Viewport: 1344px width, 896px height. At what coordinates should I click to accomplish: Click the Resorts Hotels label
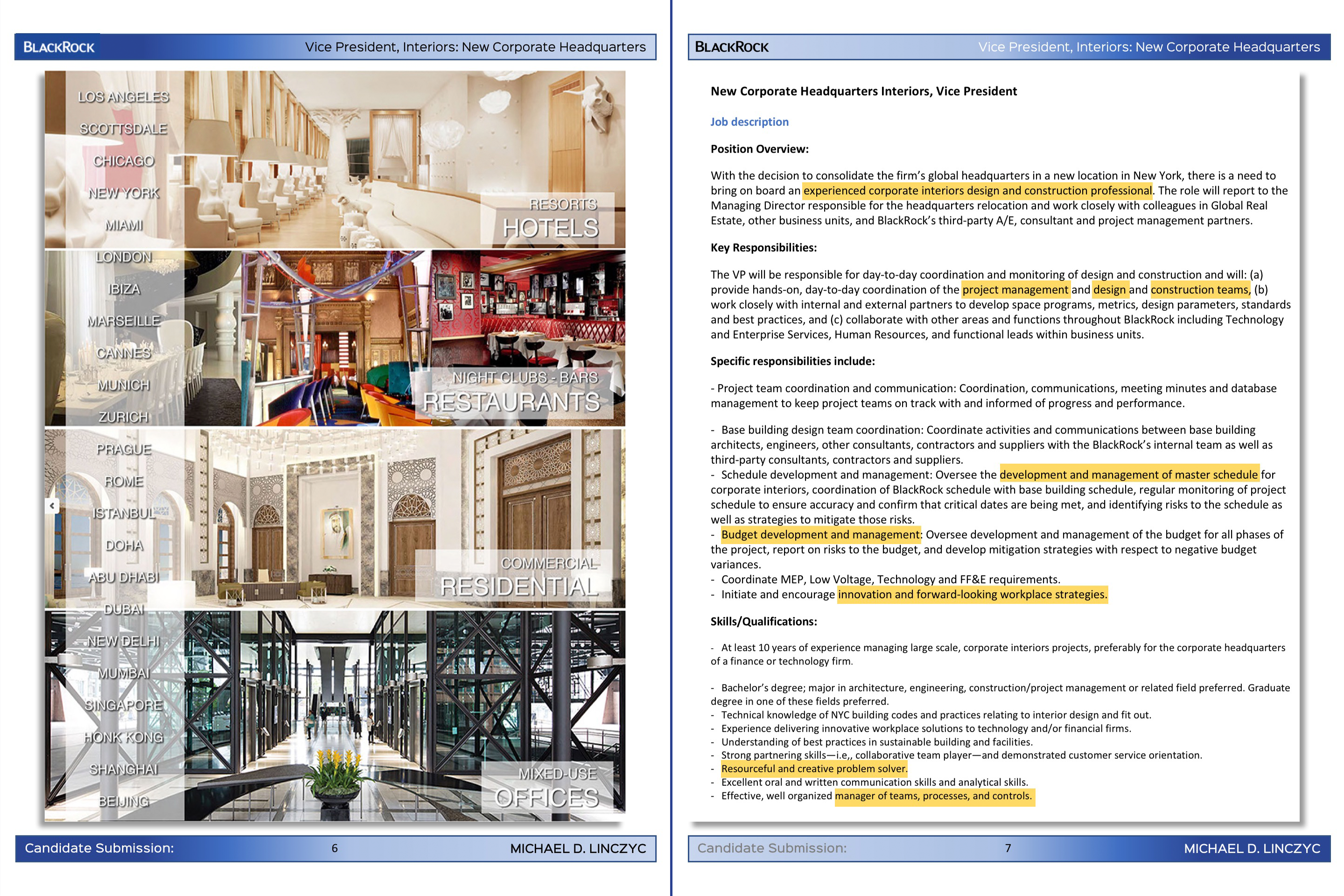(x=550, y=219)
